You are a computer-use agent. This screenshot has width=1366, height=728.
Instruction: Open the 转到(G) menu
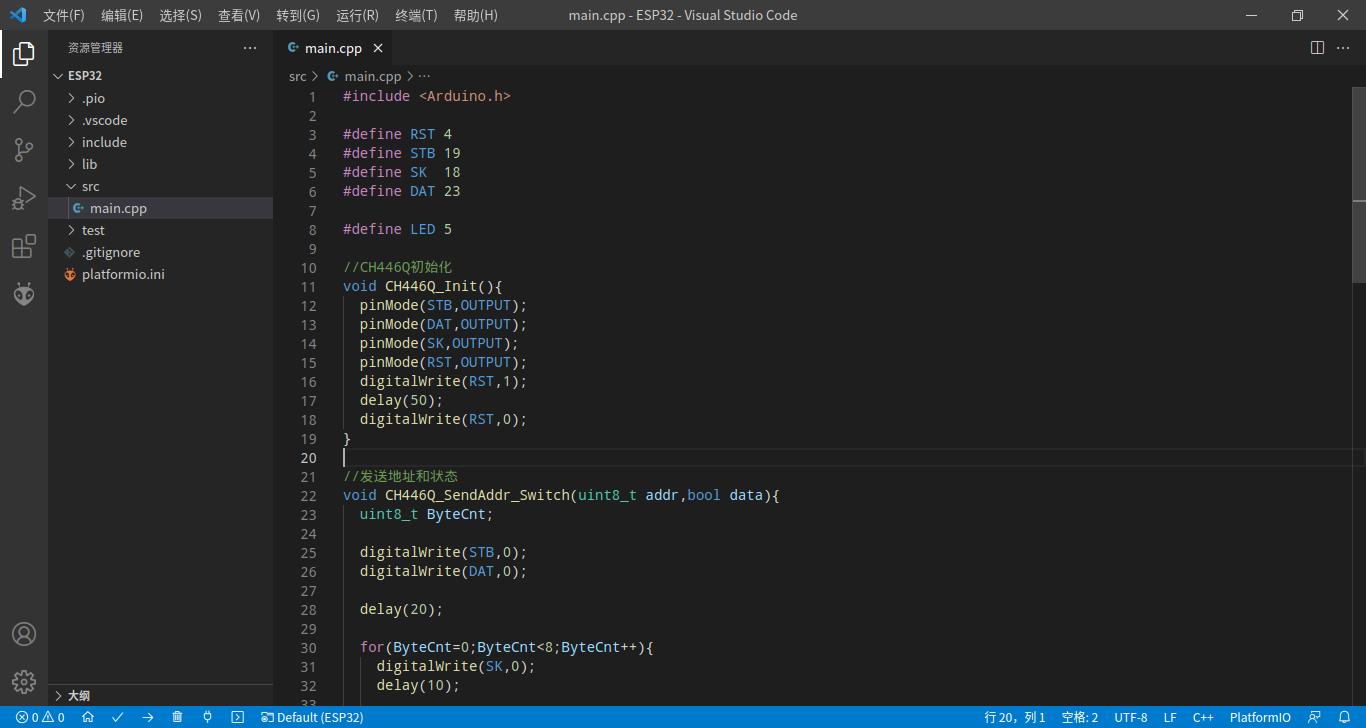pyautogui.click(x=298, y=15)
